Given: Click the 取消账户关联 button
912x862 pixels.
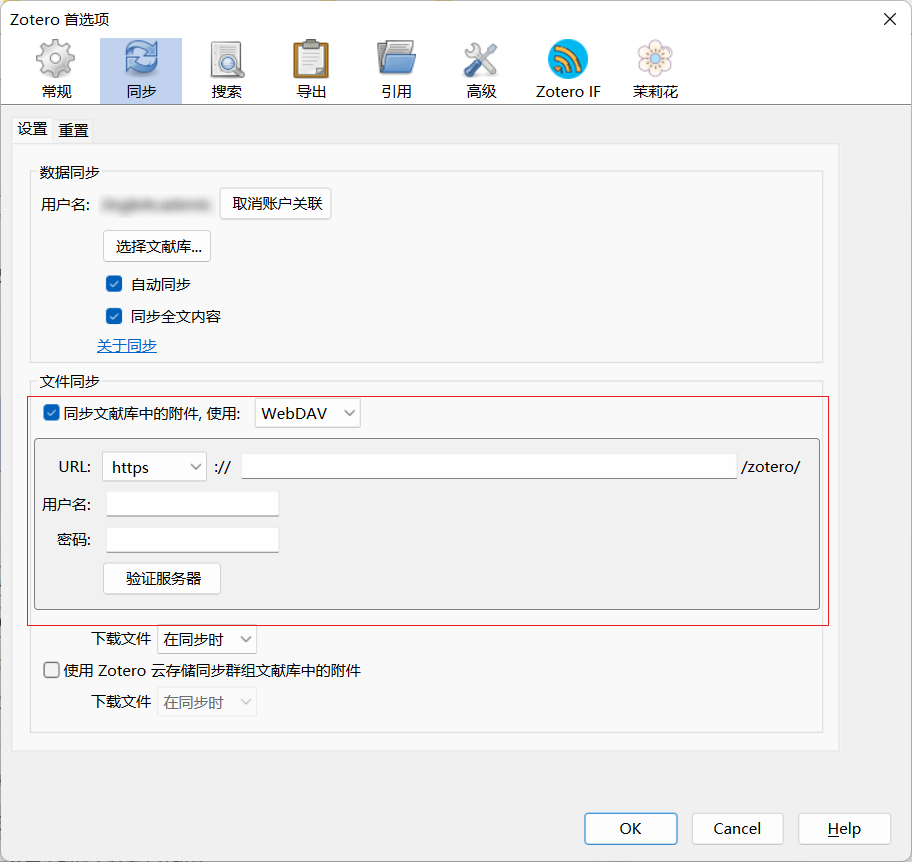Looking at the screenshot, I should pyautogui.click(x=276, y=204).
